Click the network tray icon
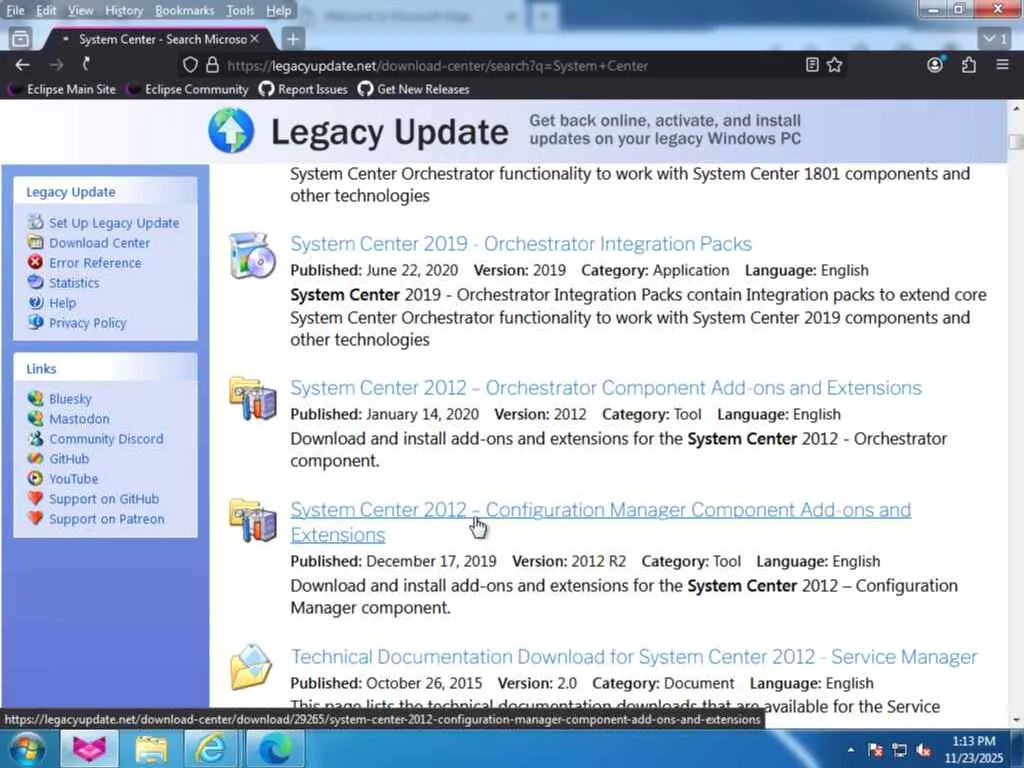 [899, 750]
